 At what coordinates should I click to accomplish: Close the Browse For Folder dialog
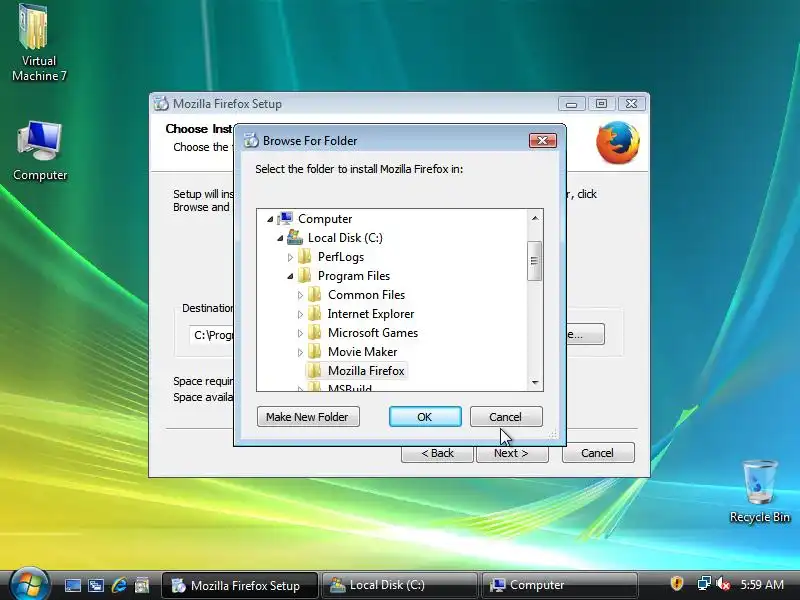(542, 140)
